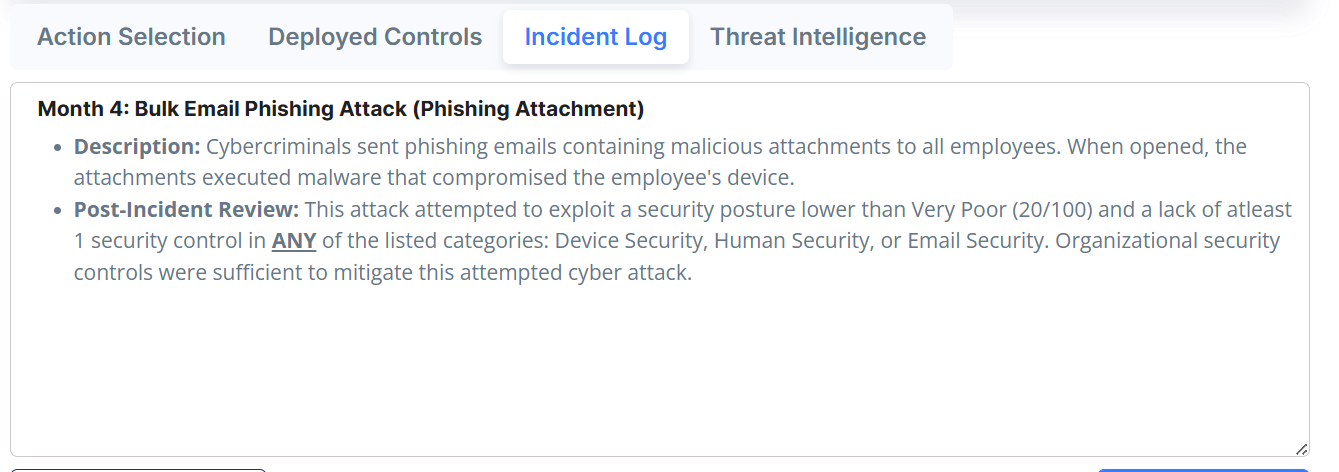The height and width of the screenshot is (472, 1339).
Task: Open the Deployed Controls tab
Action: point(375,37)
